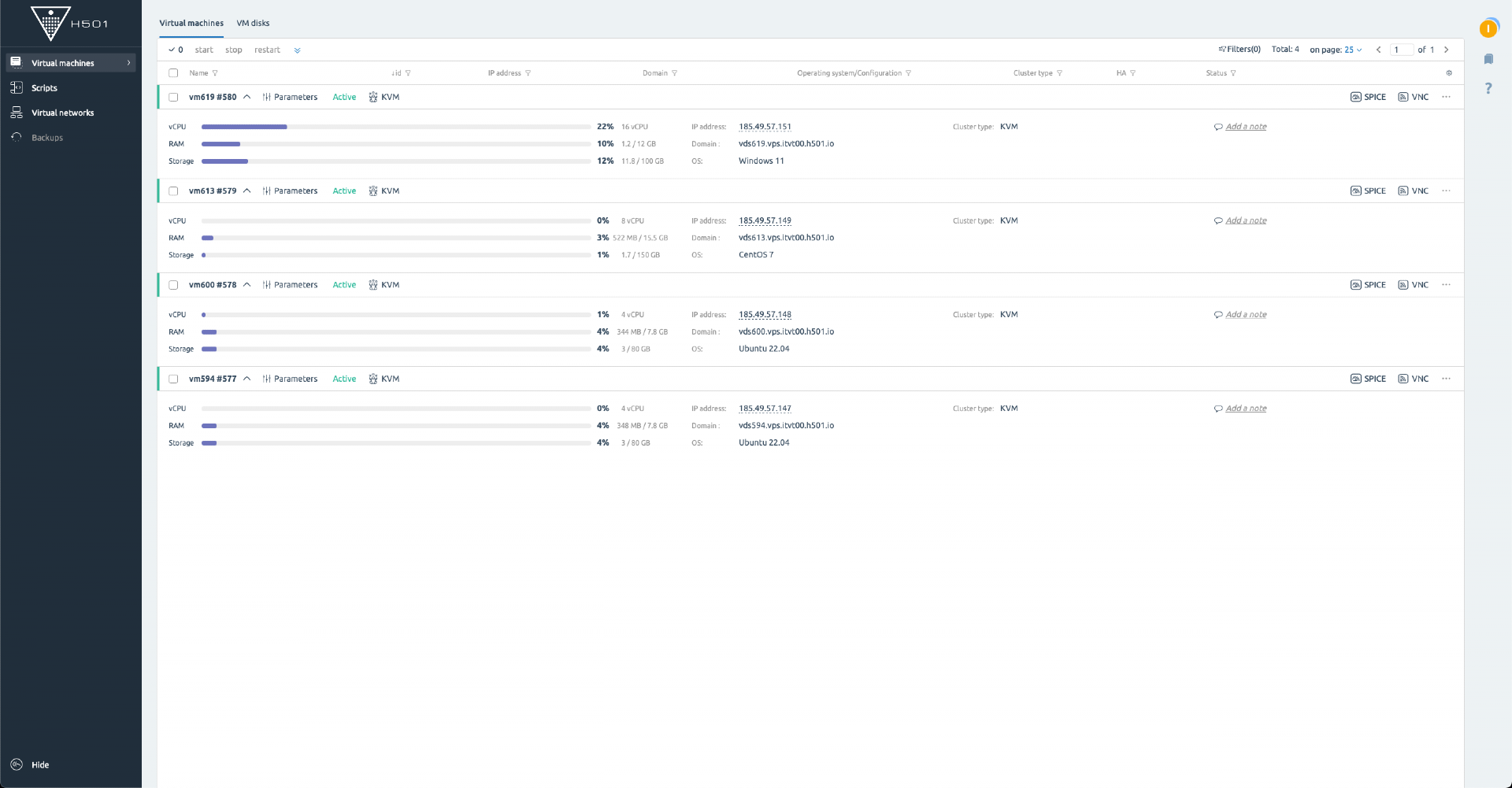This screenshot has height=788, width=1512.
Task: Click the vCPU usage bar for vm619
Action: click(395, 127)
